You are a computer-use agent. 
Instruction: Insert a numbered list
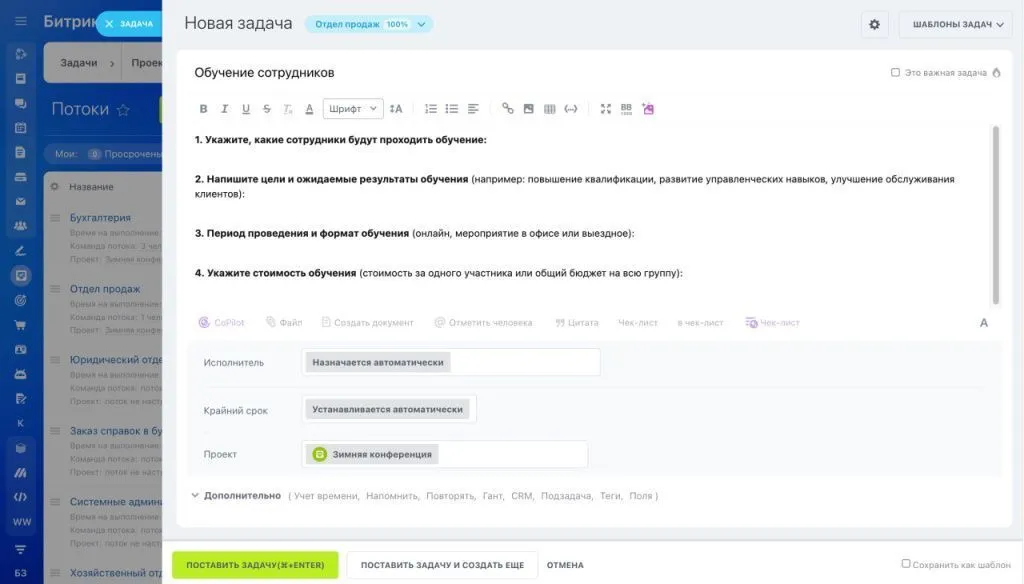[x=431, y=109]
